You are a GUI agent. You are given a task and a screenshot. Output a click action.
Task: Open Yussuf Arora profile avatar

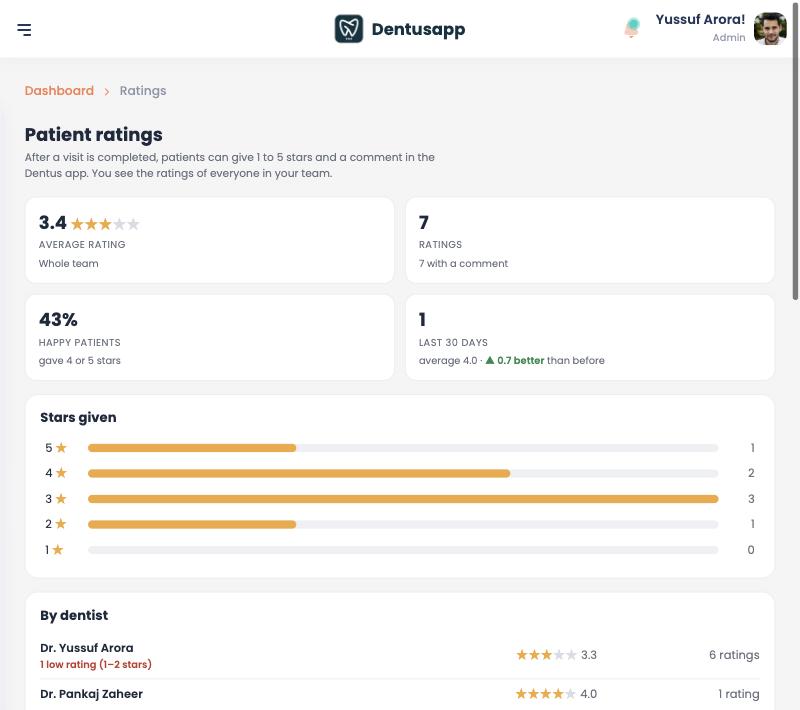tap(770, 29)
